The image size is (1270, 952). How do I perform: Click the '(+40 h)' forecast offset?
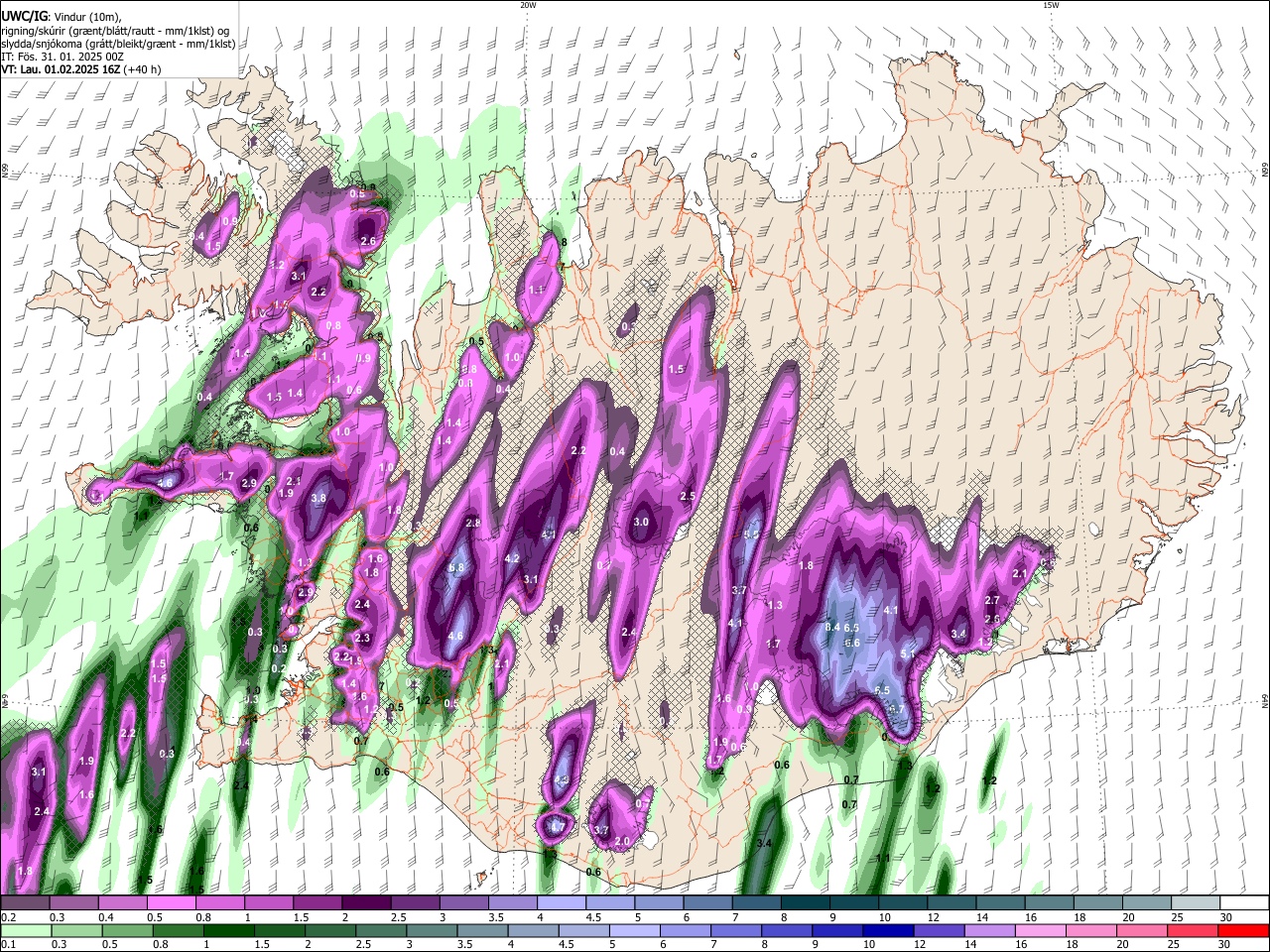142,69
